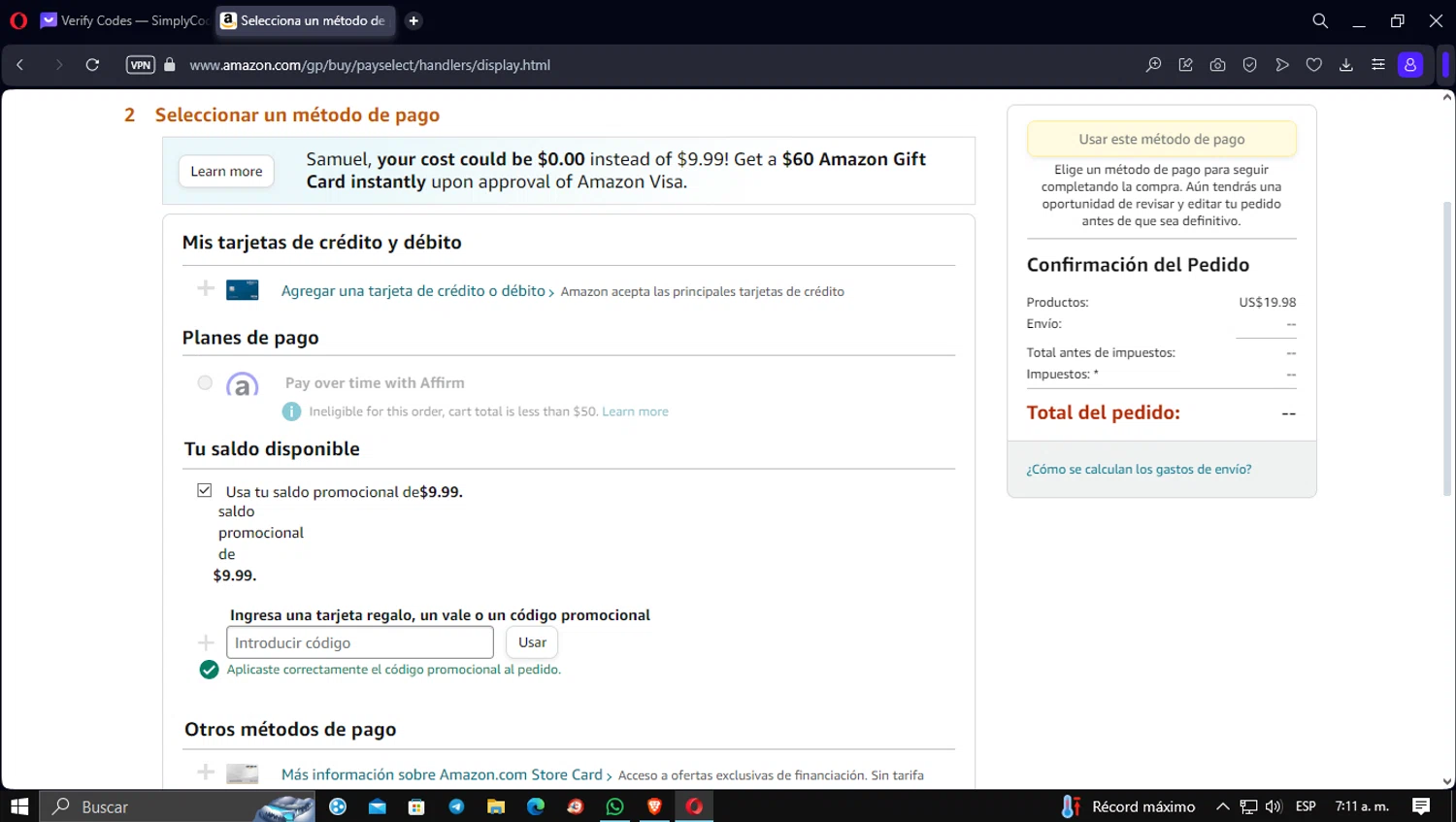
Task: Click info icon next to ineligible message
Action: point(291,411)
